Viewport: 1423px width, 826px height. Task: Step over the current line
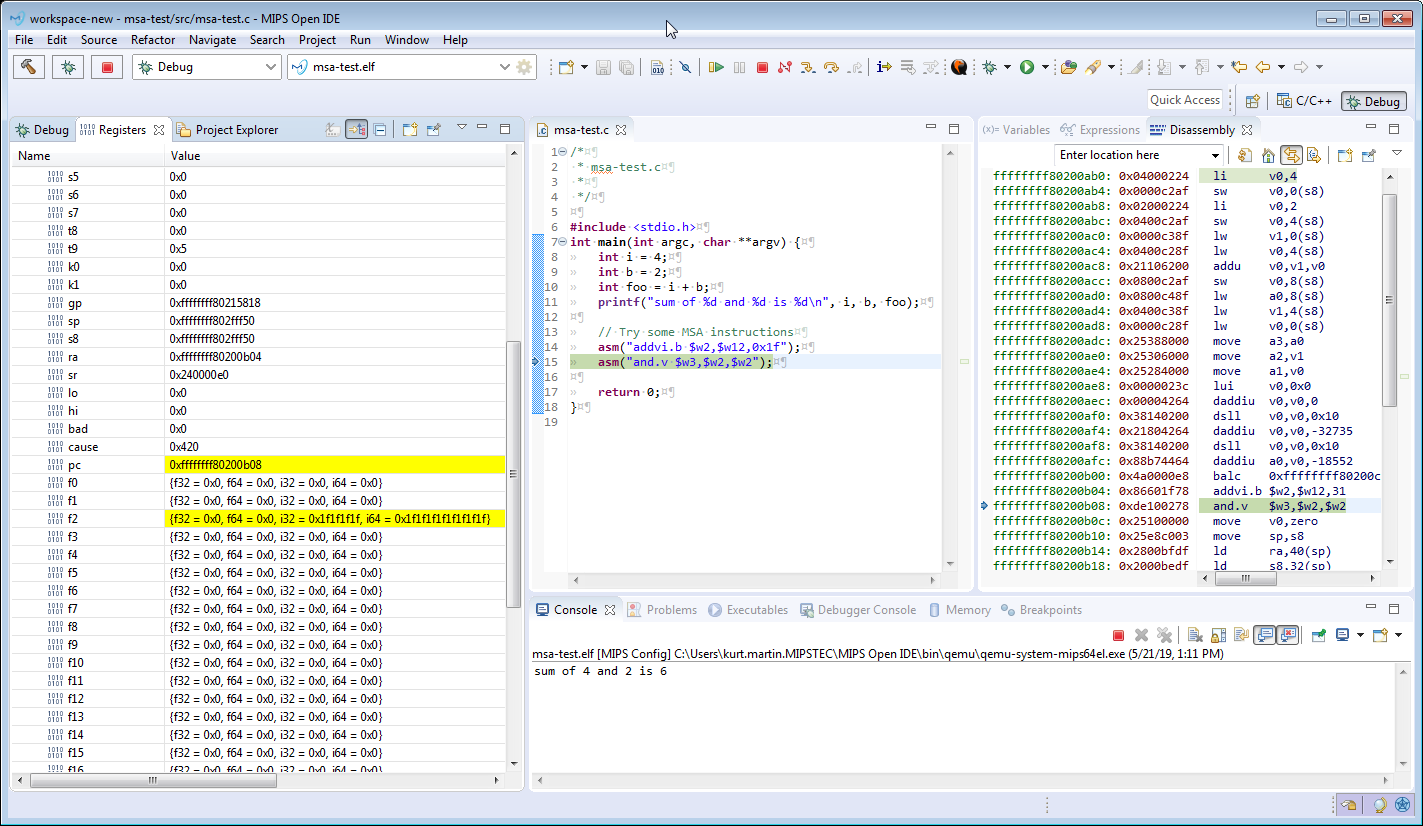[833, 66]
